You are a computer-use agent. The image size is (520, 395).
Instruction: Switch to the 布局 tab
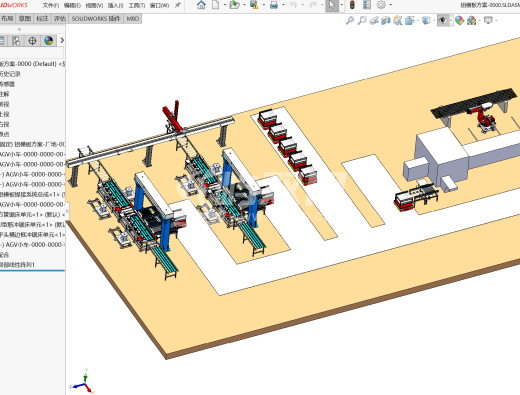tap(7, 19)
